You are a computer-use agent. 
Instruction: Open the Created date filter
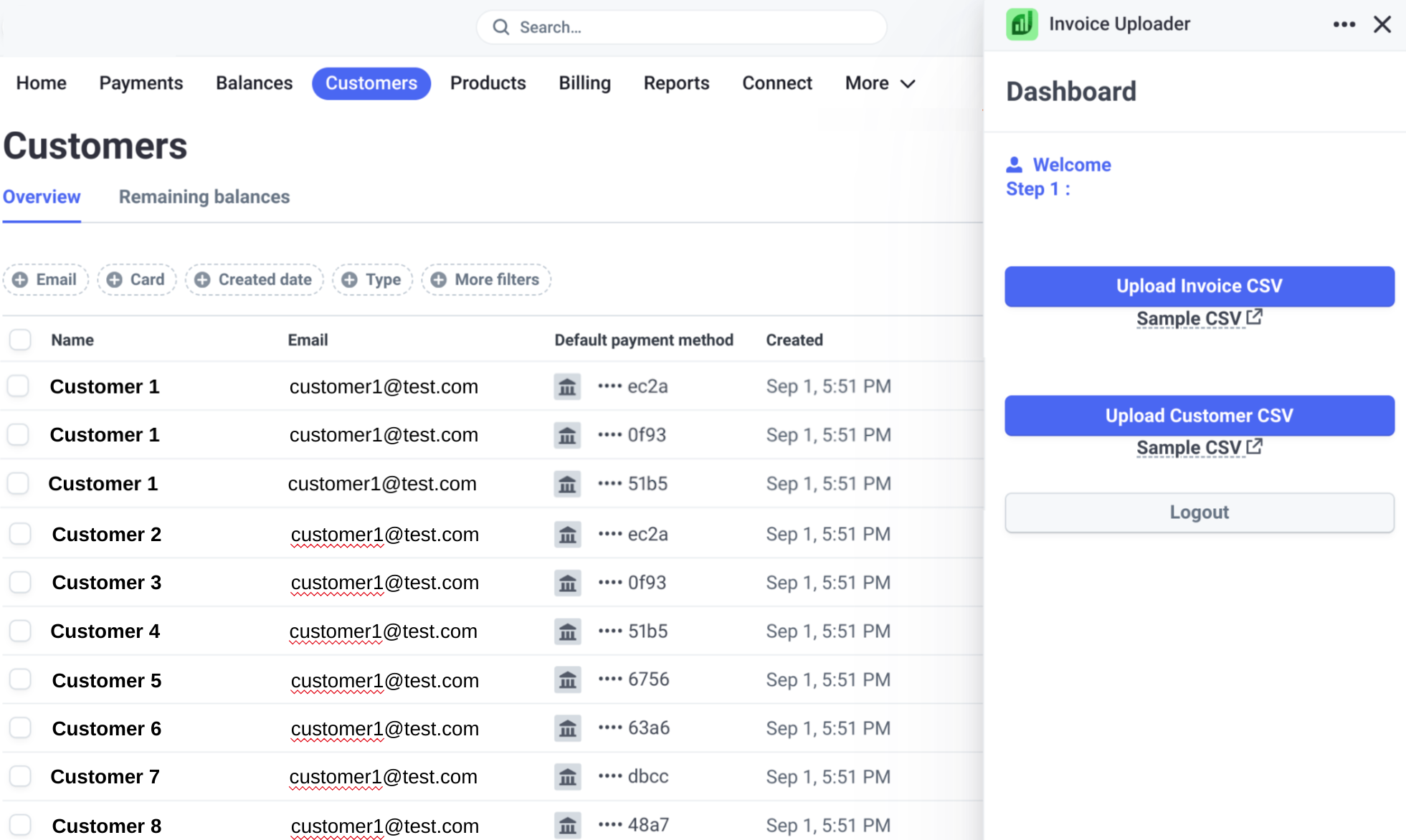[254, 280]
